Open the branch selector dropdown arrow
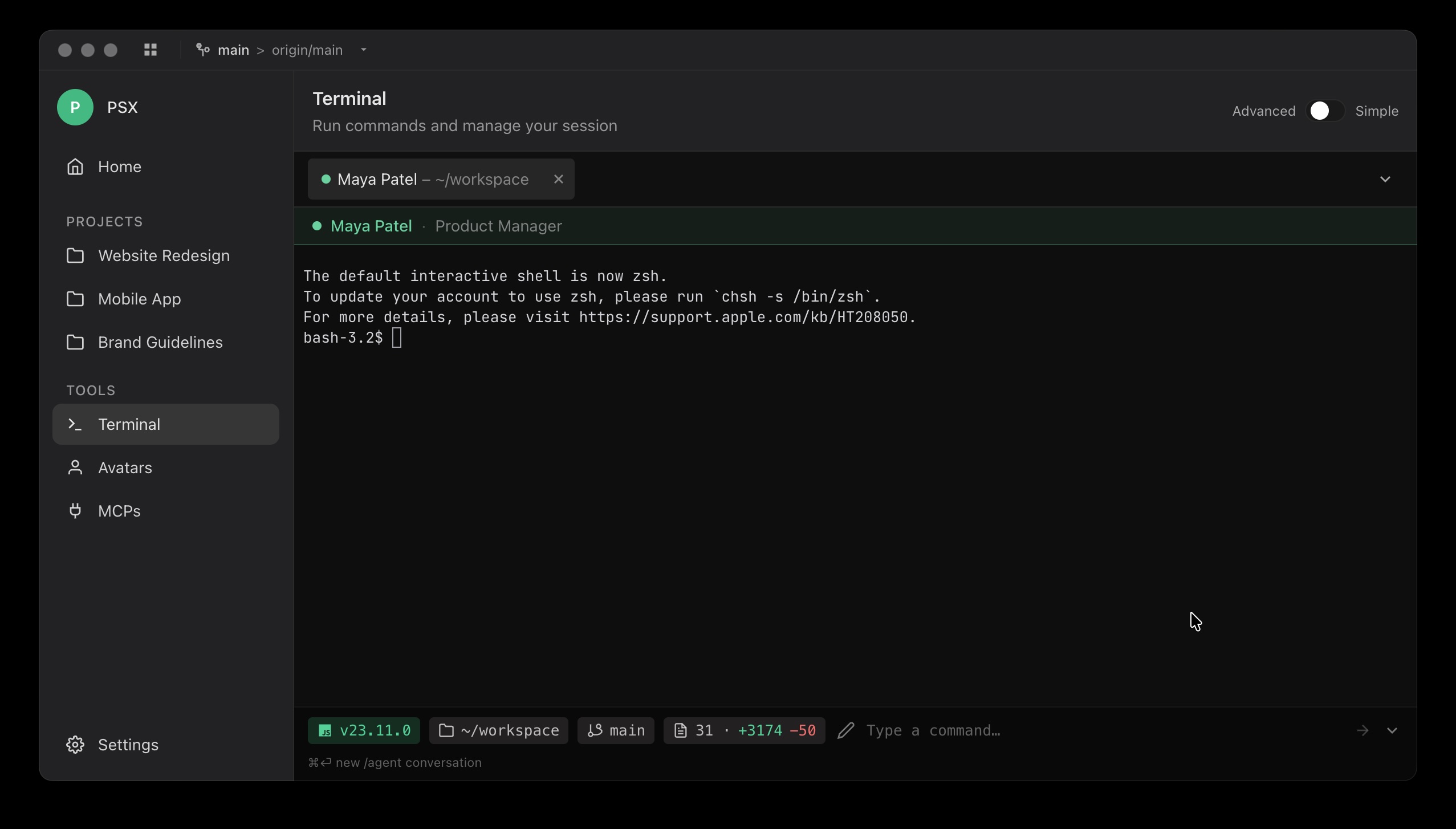The height and width of the screenshot is (829, 1456). coord(364,50)
